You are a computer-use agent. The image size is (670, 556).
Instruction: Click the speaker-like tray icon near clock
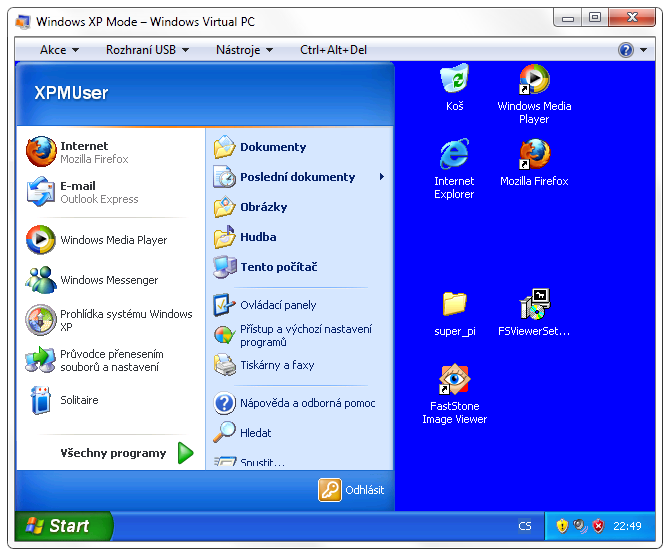[x=580, y=526]
